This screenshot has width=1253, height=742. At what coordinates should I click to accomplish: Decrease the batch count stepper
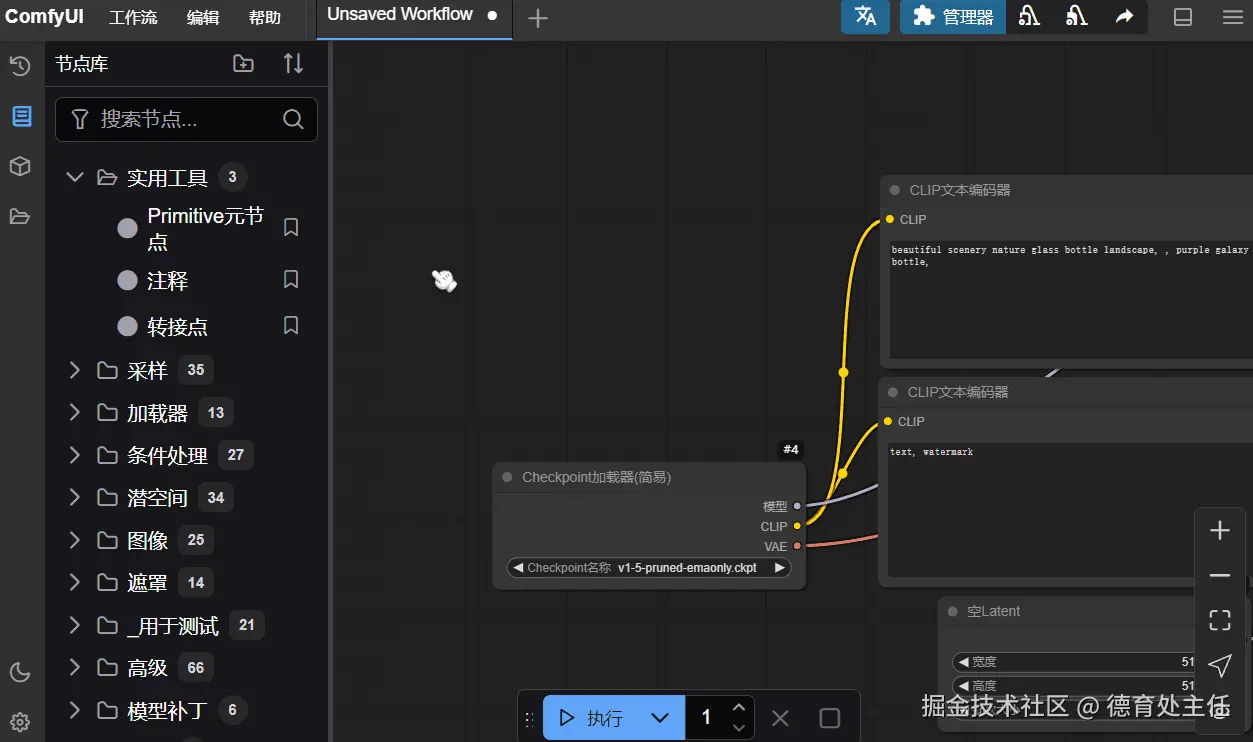[739, 728]
